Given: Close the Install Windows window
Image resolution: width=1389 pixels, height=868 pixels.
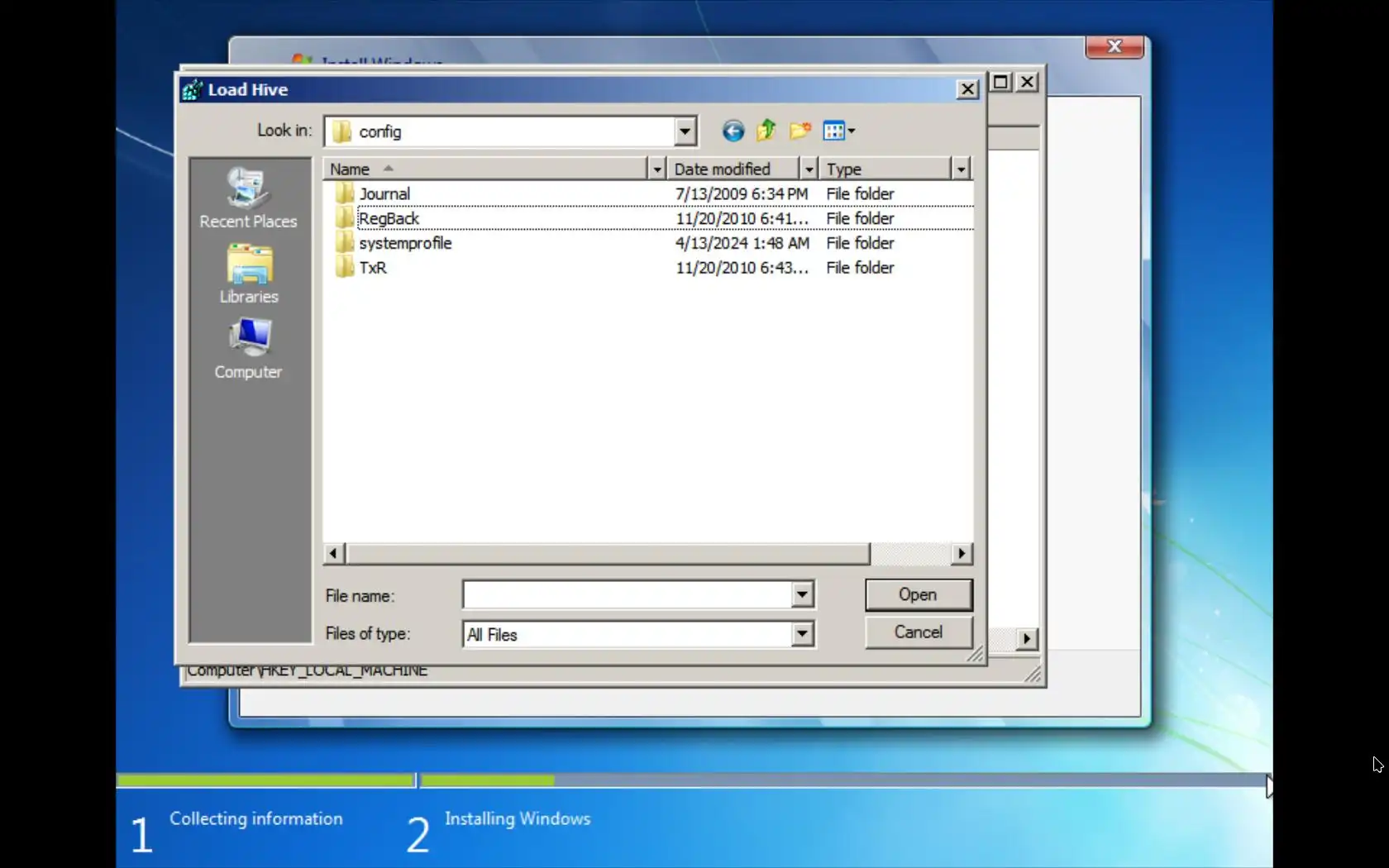Looking at the screenshot, I should [1115, 47].
